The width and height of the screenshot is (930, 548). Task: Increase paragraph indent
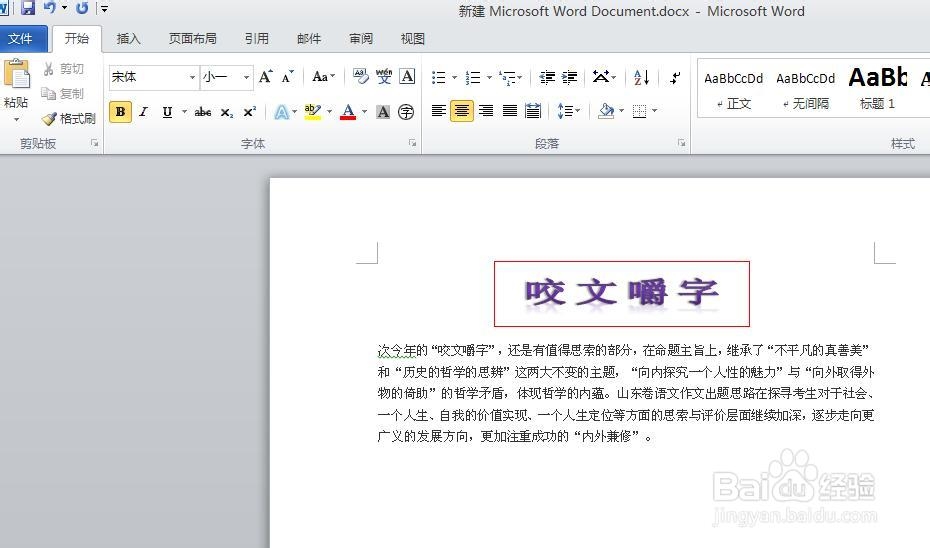pyautogui.click(x=570, y=77)
